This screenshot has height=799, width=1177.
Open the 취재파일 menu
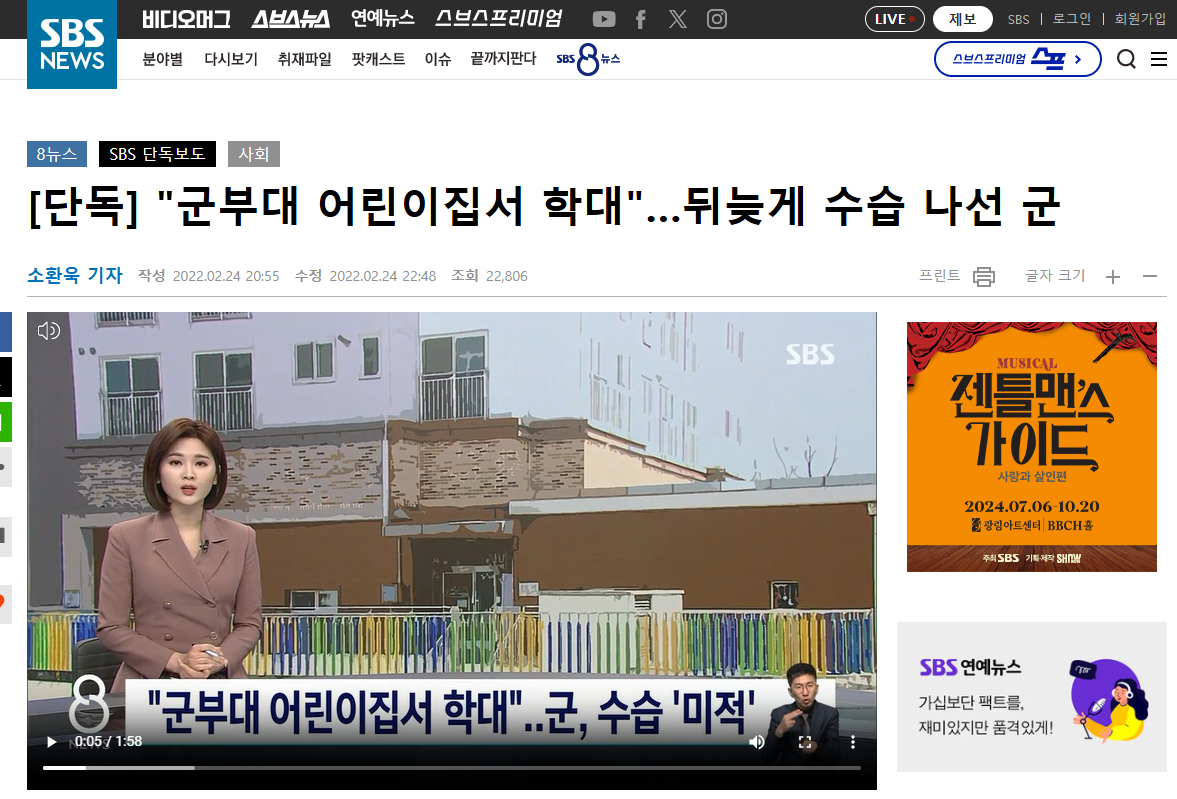[305, 59]
